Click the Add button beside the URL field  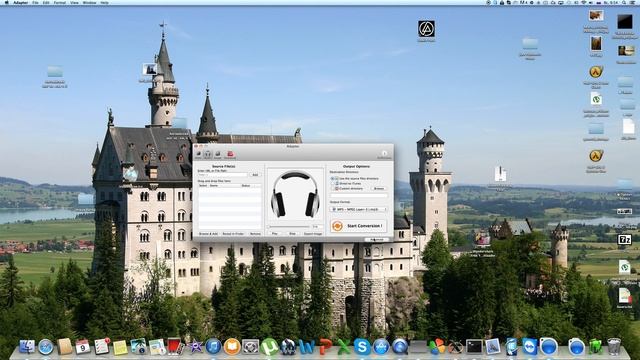(255, 175)
